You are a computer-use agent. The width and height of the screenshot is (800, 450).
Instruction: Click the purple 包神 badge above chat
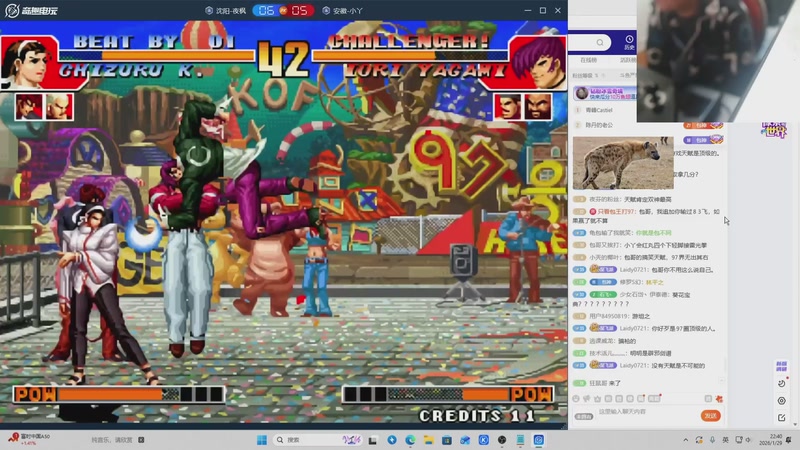[704, 140]
